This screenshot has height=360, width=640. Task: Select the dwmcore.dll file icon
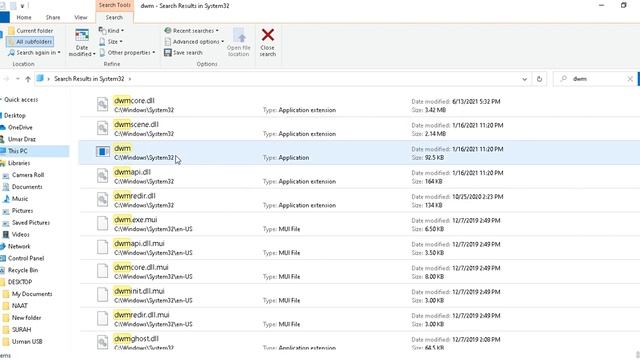pos(103,104)
